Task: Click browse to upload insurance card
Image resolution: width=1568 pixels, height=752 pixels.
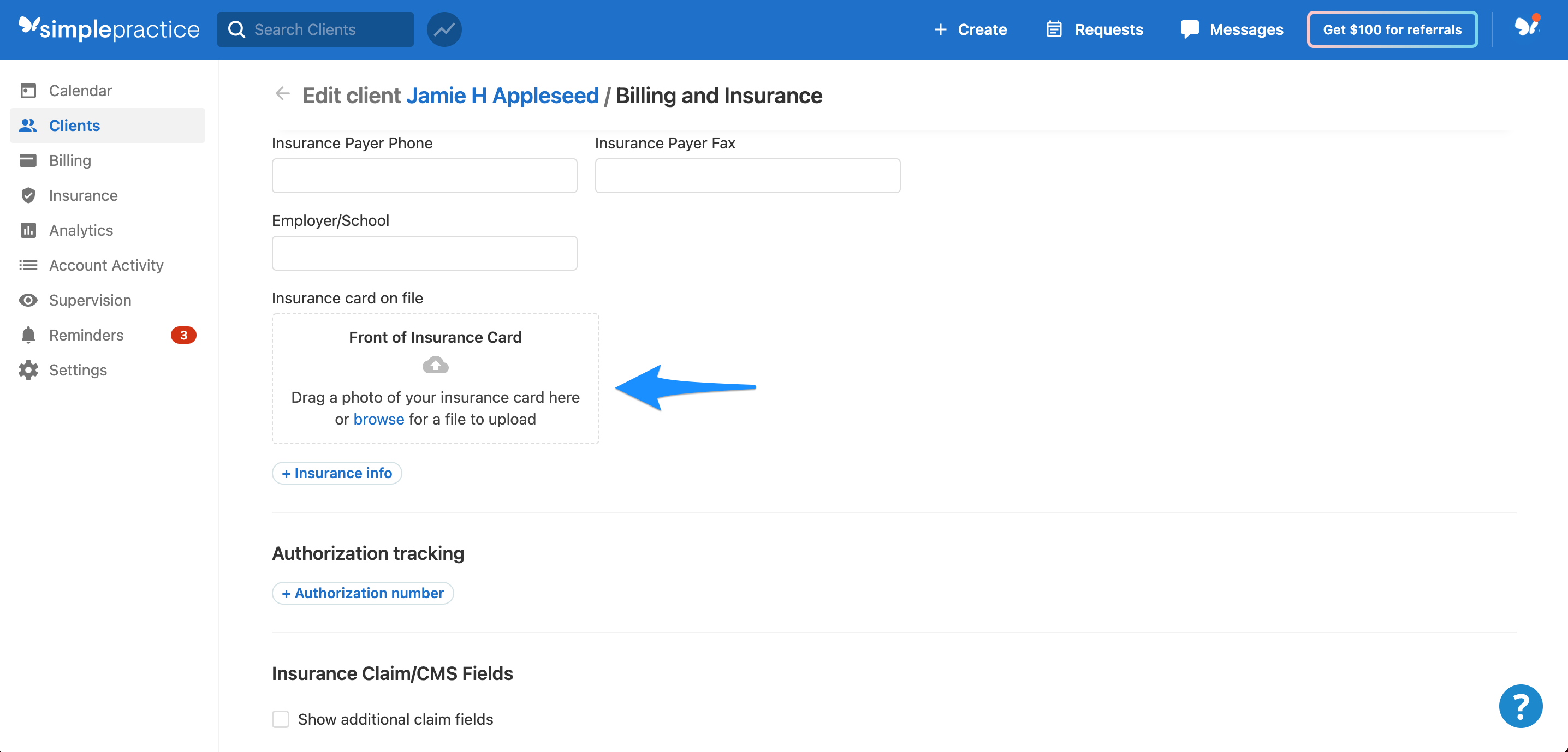Action: coord(378,419)
